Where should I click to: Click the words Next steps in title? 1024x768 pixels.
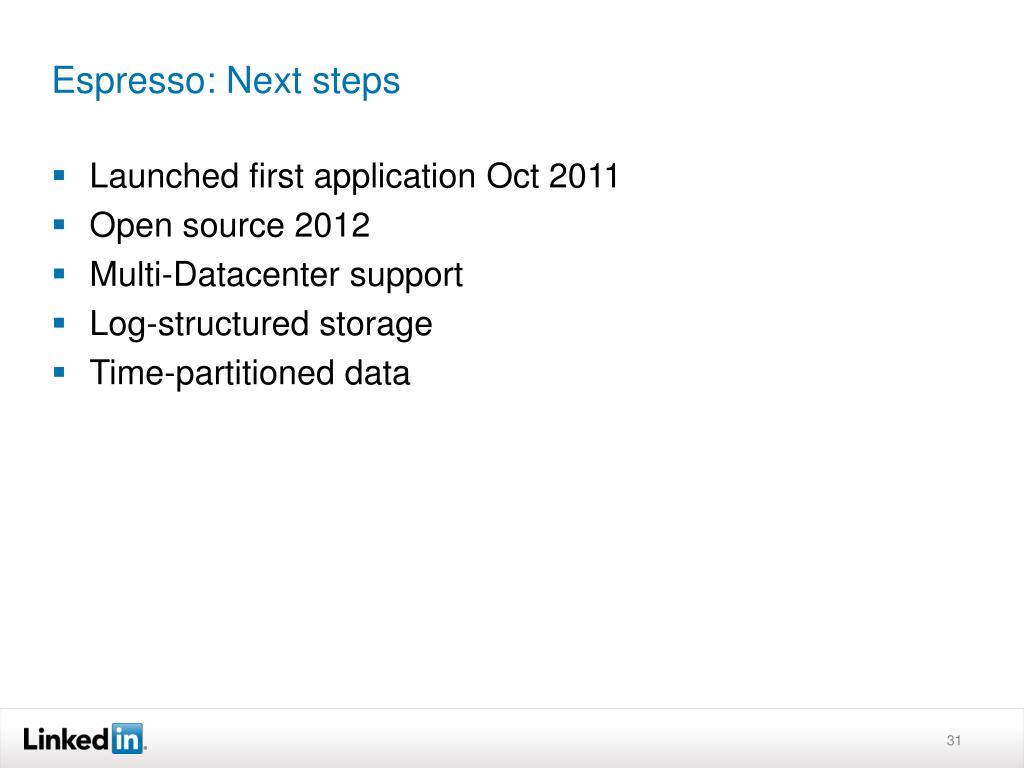(313, 81)
